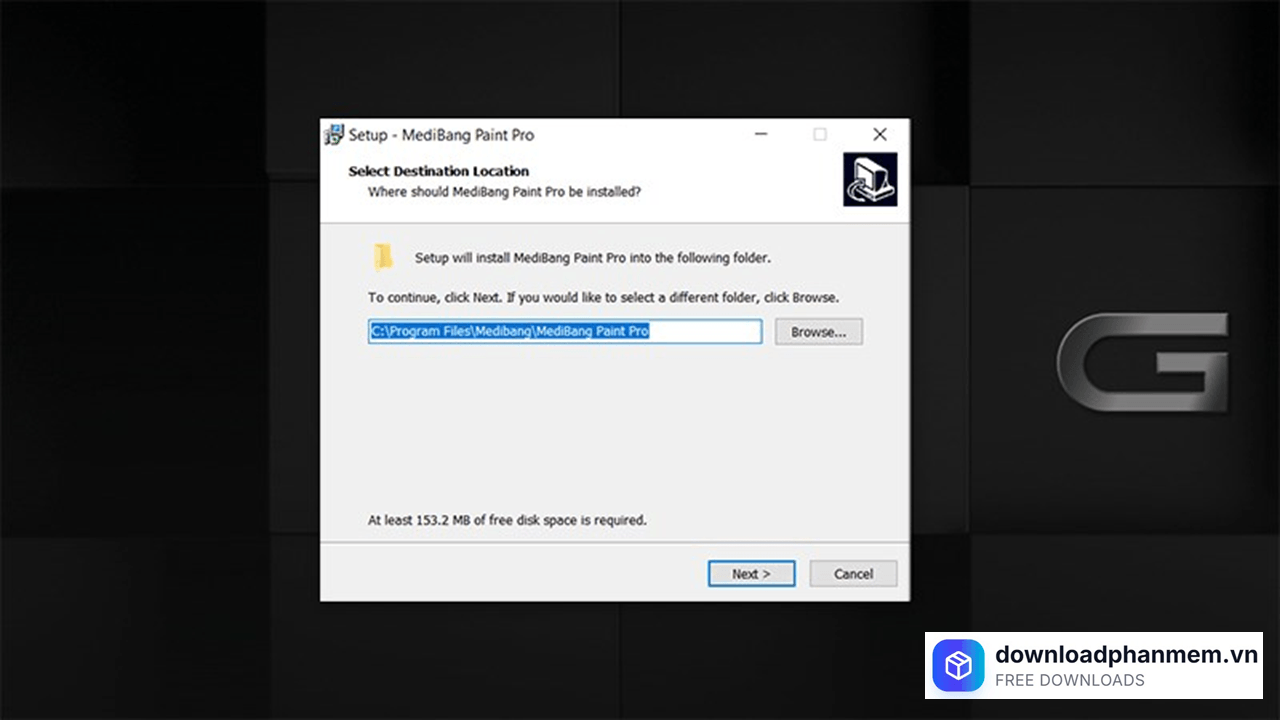Click the disabled maximize button
Image resolution: width=1280 pixels, height=720 pixels.
click(x=820, y=135)
